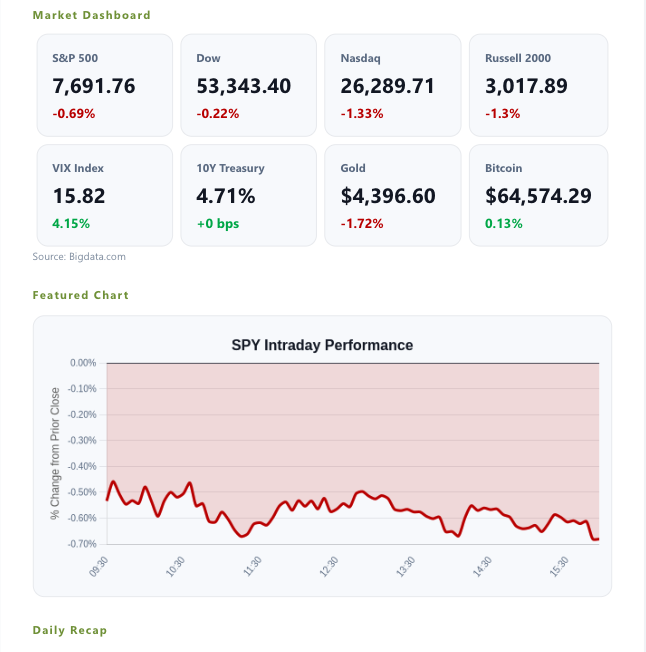Select the Bitcoin price card
This screenshot has height=652, width=646.
539,195
